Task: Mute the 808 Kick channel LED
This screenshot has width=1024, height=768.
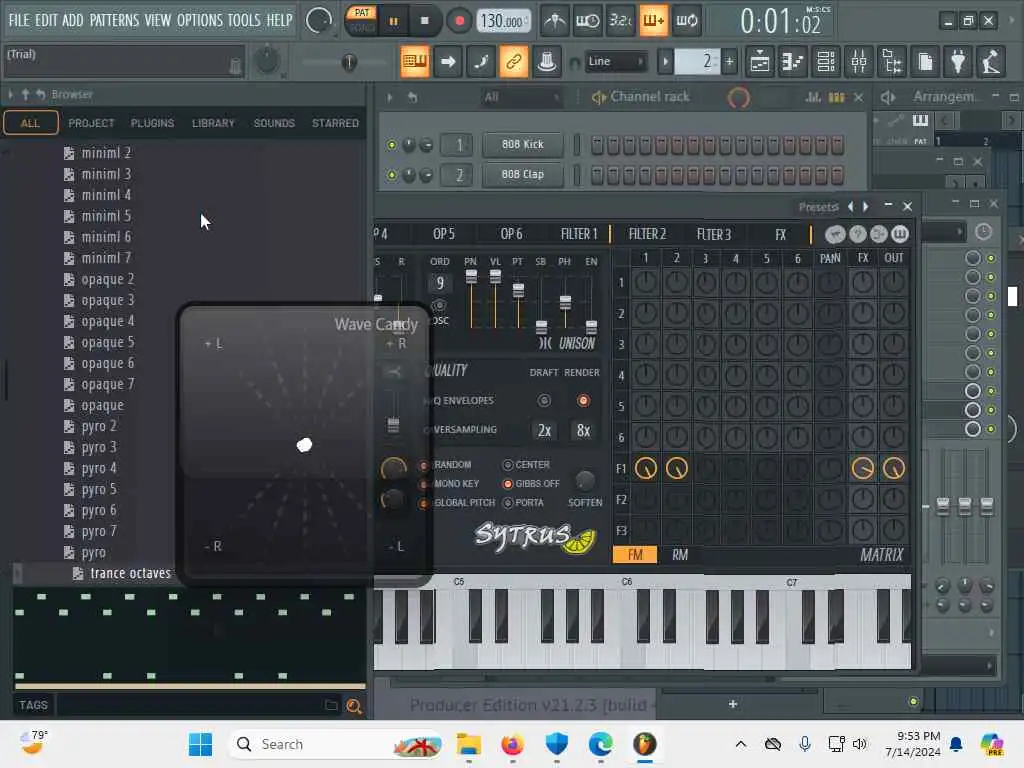Action: click(x=391, y=145)
